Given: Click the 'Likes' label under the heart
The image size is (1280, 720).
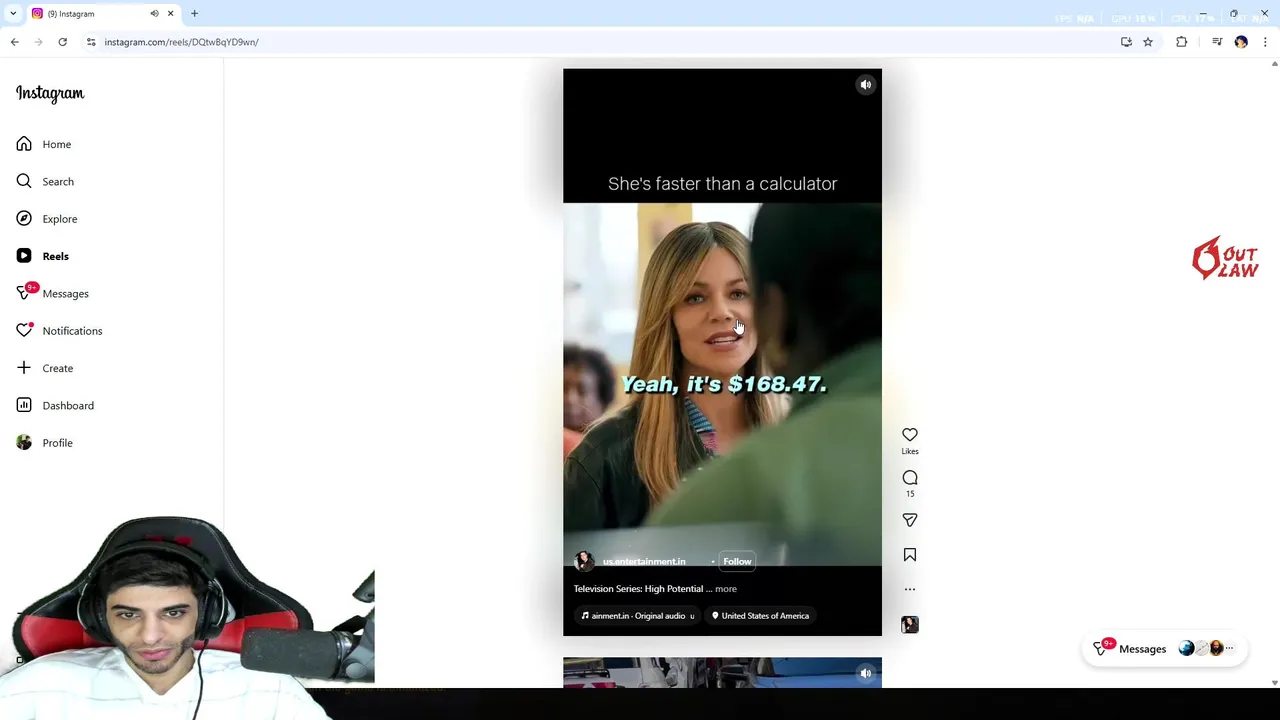Looking at the screenshot, I should (910, 451).
